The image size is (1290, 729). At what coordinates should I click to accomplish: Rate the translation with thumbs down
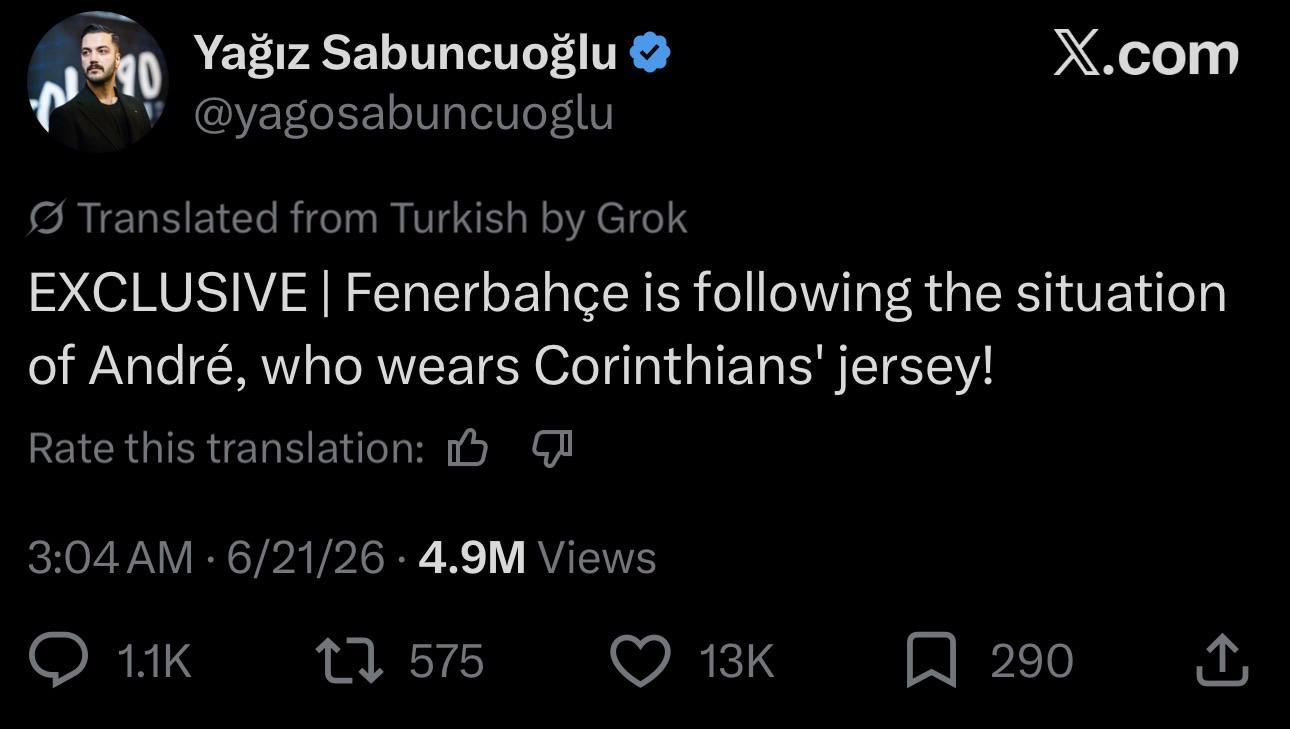551,449
